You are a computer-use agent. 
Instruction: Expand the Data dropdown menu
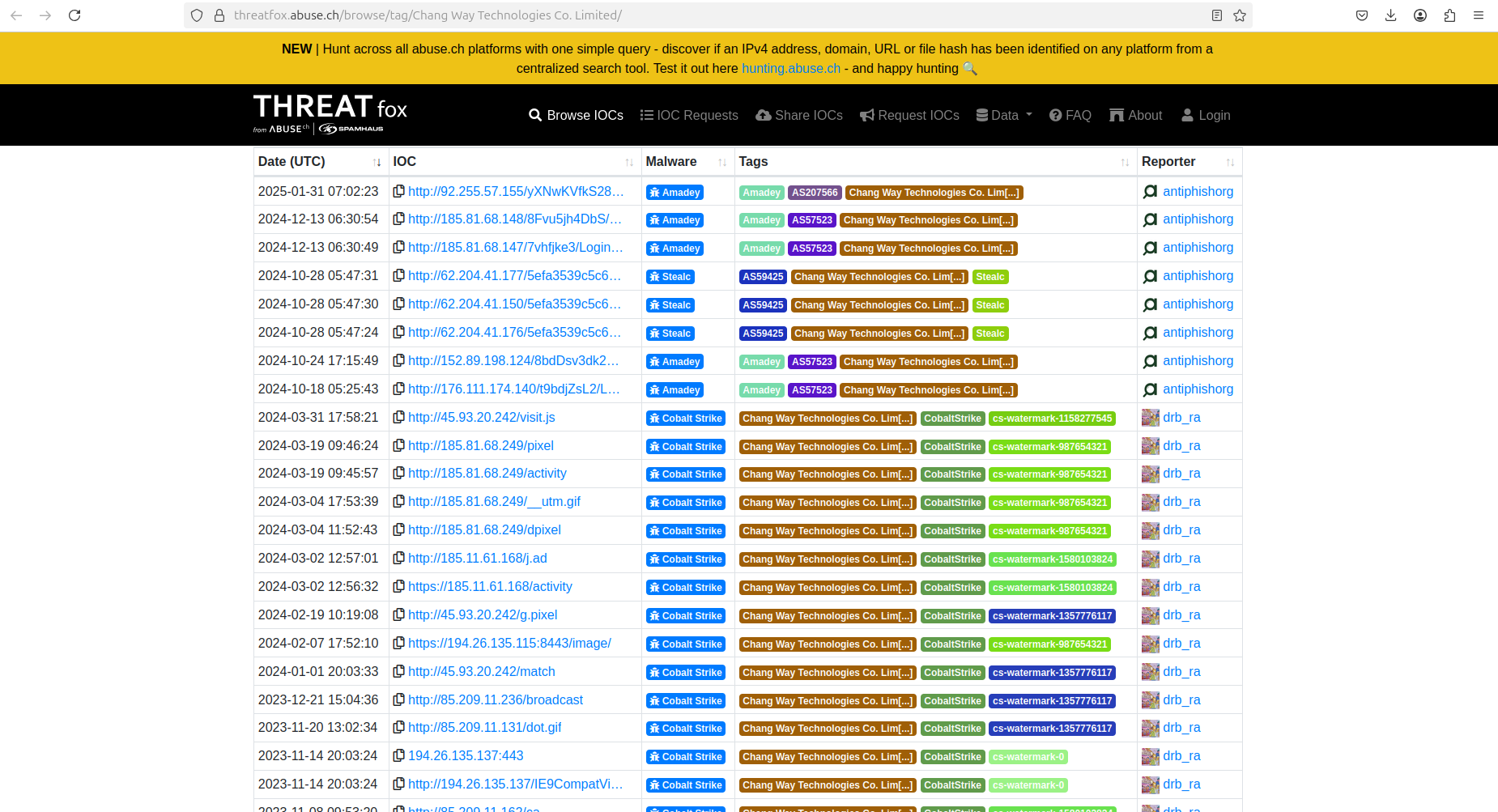click(1004, 115)
